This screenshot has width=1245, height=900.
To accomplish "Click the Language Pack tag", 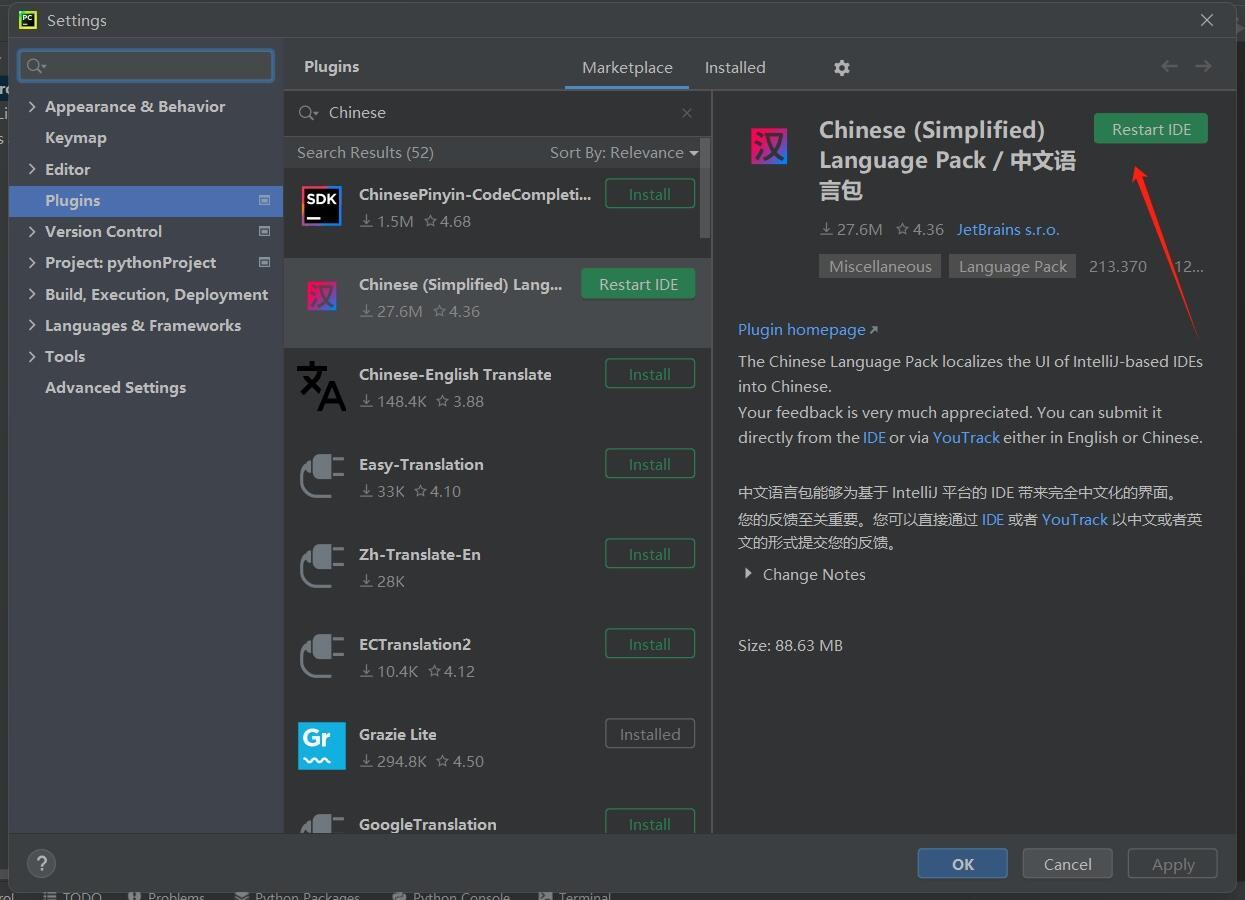I will [x=1013, y=266].
